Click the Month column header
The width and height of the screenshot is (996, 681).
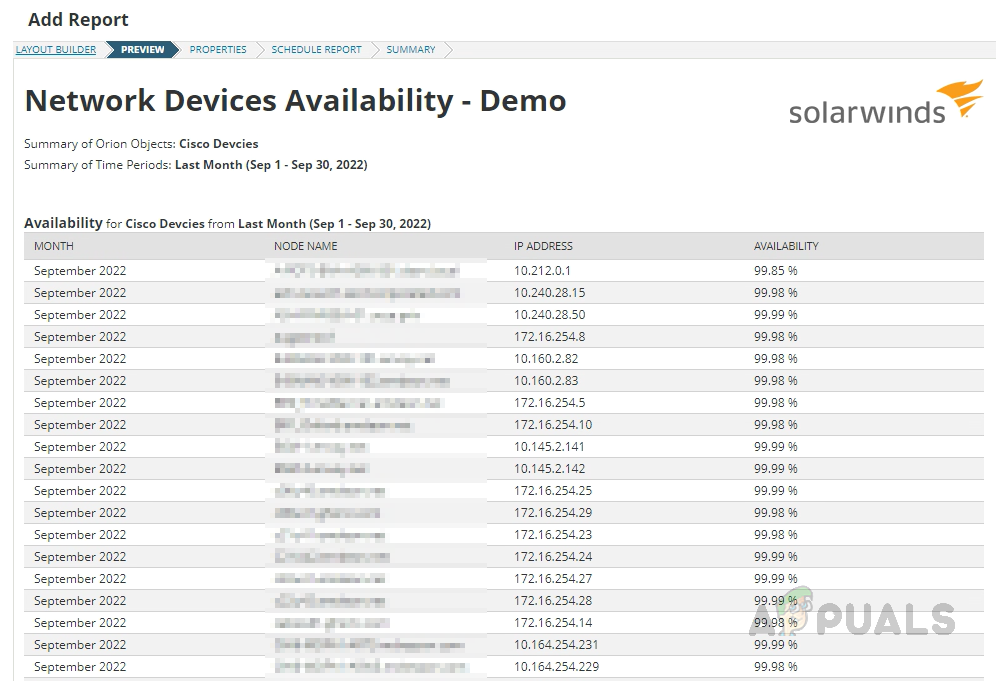coord(54,246)
